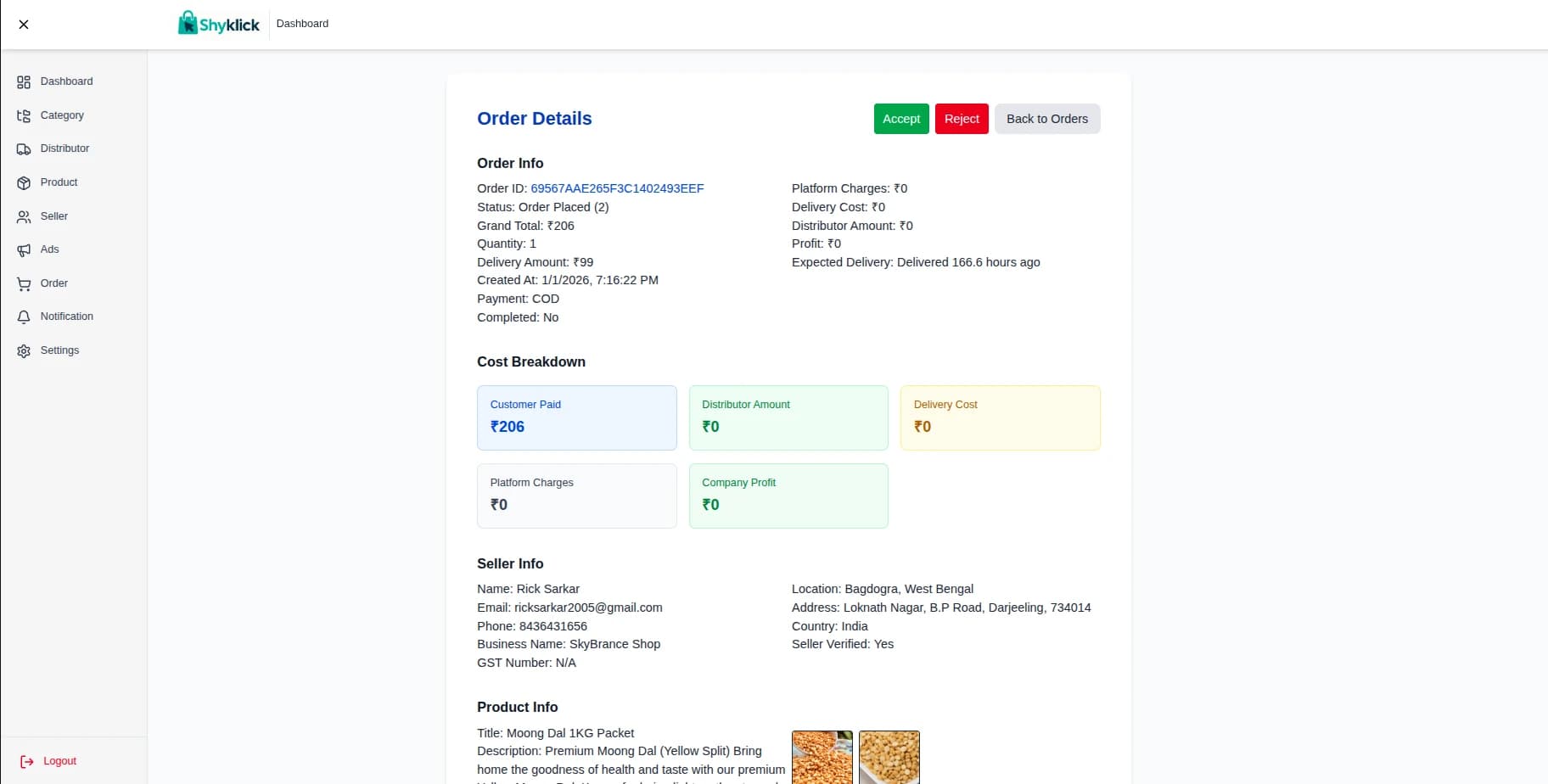
Task: Click the Product box icon
Action: point(24,182)
